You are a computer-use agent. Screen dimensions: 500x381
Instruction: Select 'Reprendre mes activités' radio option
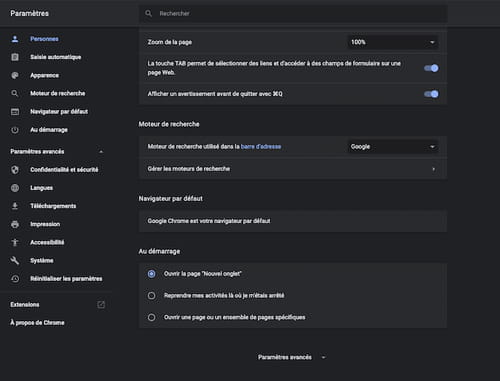click(151, 296)
